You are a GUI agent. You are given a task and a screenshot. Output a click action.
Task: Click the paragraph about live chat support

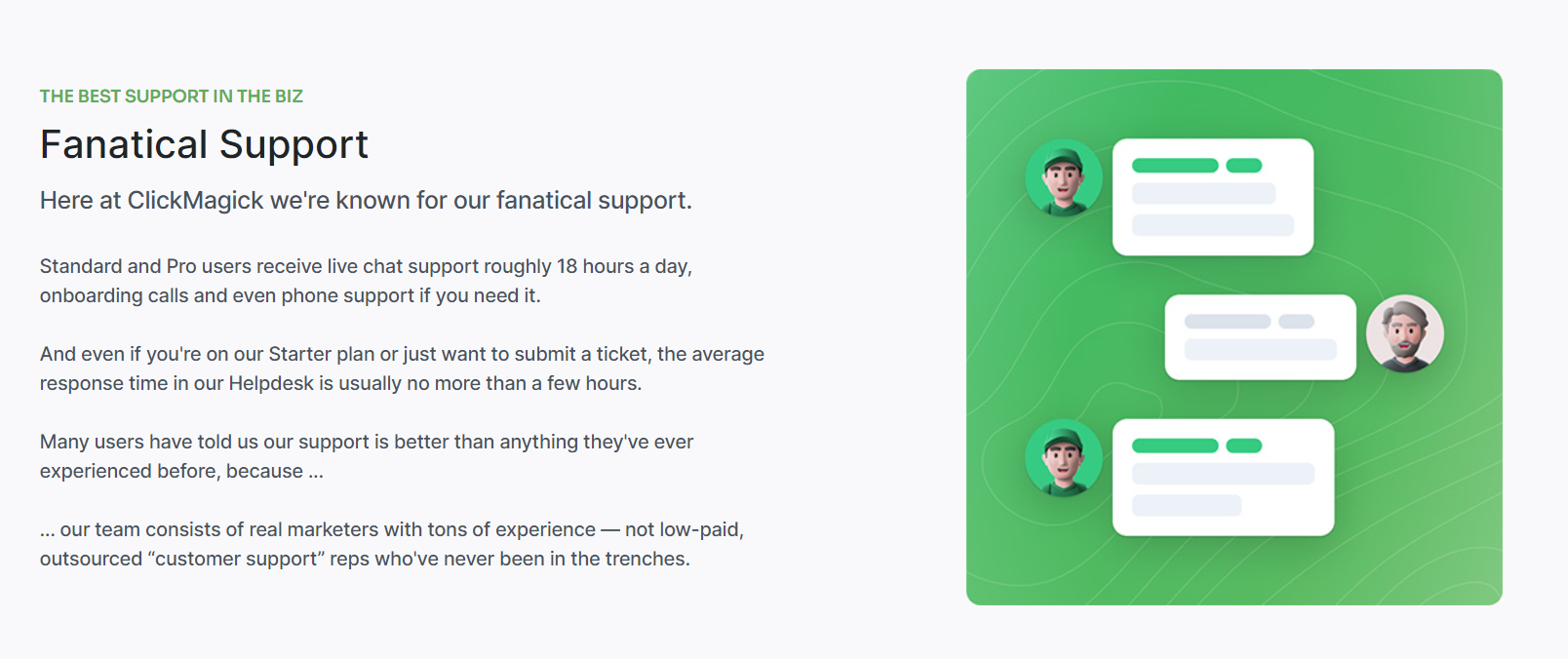[x=366, y=281]
